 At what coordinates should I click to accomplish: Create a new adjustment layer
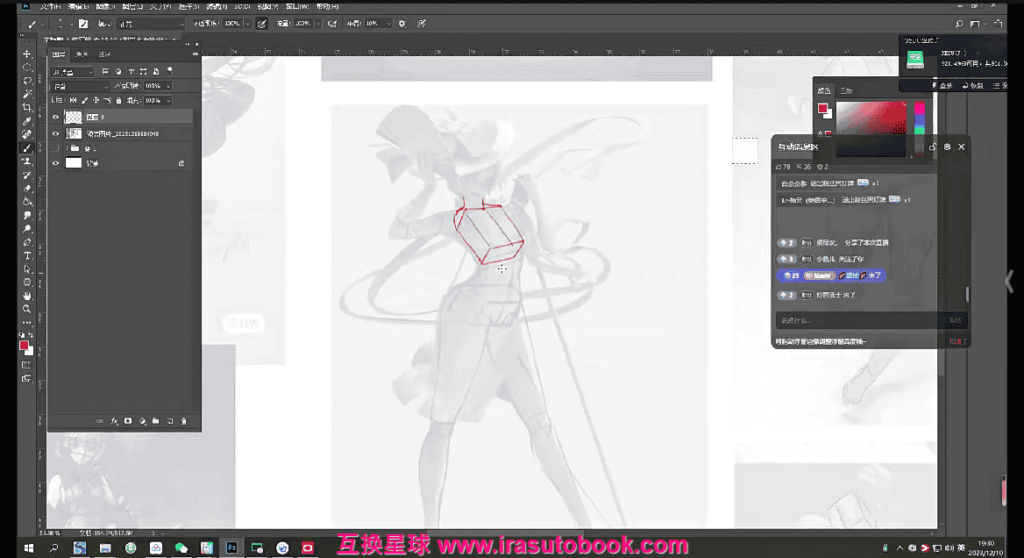pyautogui.click(x=142, y=421)
